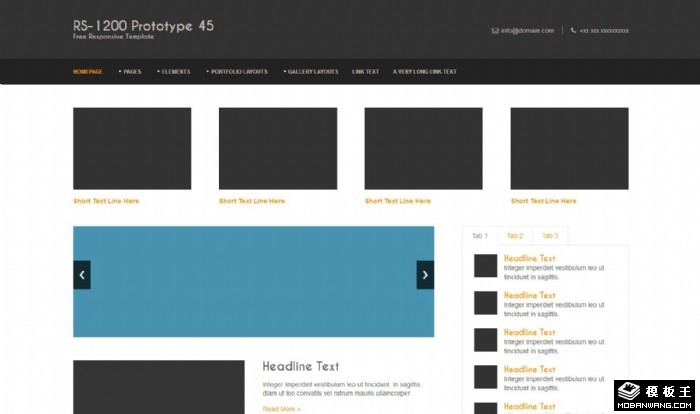700x414 pixels.
Task: Go to previous slide with left arrow
Action: [x=82, y=275]
